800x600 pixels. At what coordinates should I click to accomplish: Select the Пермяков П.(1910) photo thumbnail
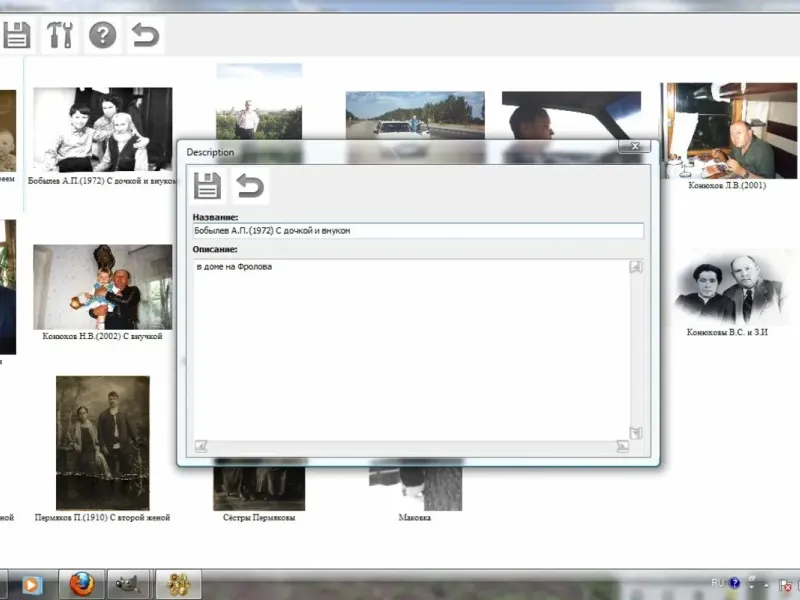pos(103,443)
